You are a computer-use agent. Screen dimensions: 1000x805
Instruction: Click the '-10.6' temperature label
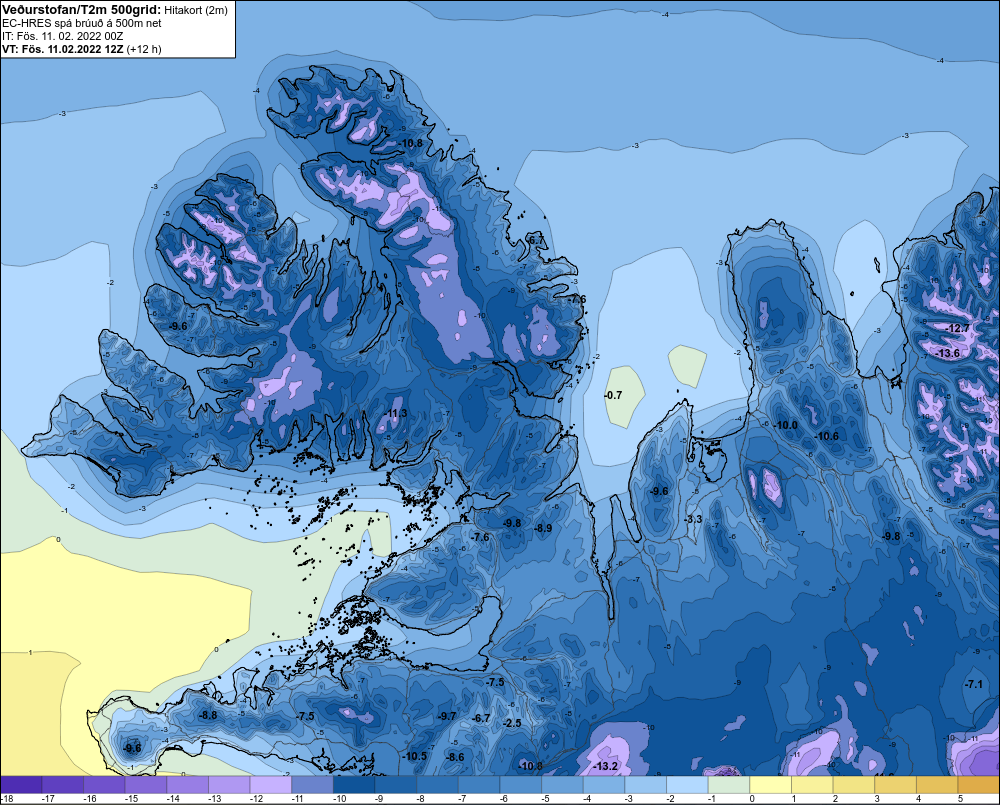pyautogui.click(x=827, y=436)
